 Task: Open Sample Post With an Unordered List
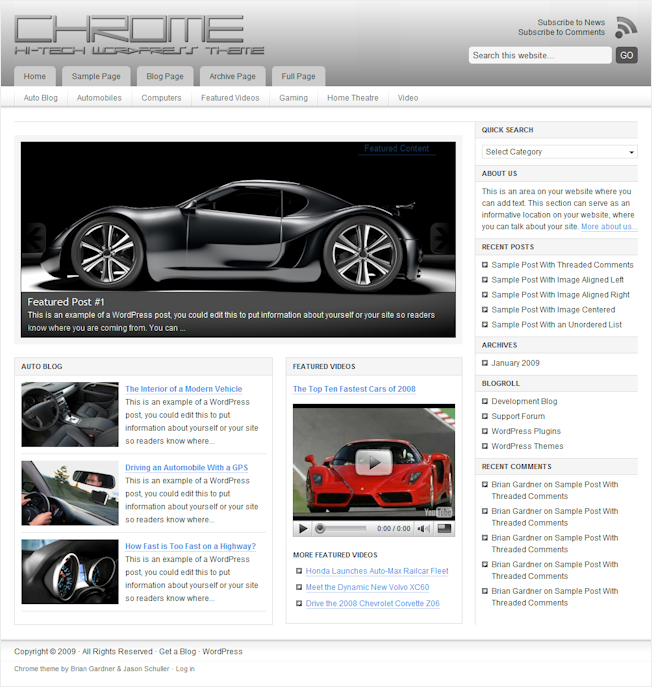[x=556, y=324]
